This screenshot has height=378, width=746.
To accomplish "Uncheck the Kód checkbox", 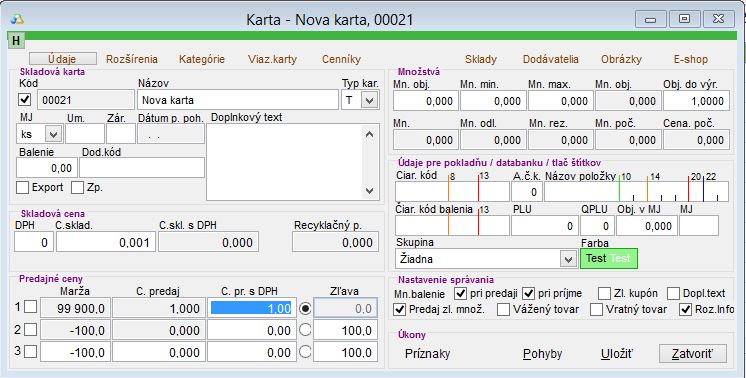I will click(x=25, y=100).
